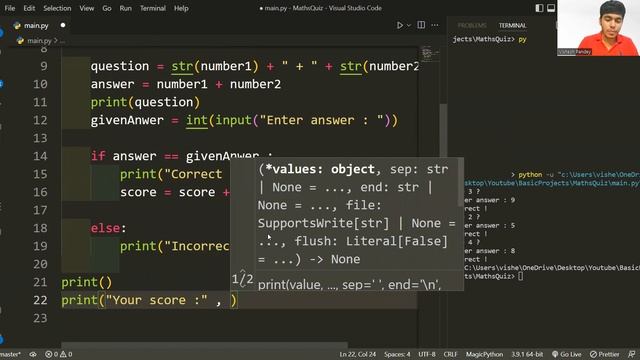Click master branch in status bar
Image resolution: width=640 pixels, height=360 pixels.
[x=10, y=354]
